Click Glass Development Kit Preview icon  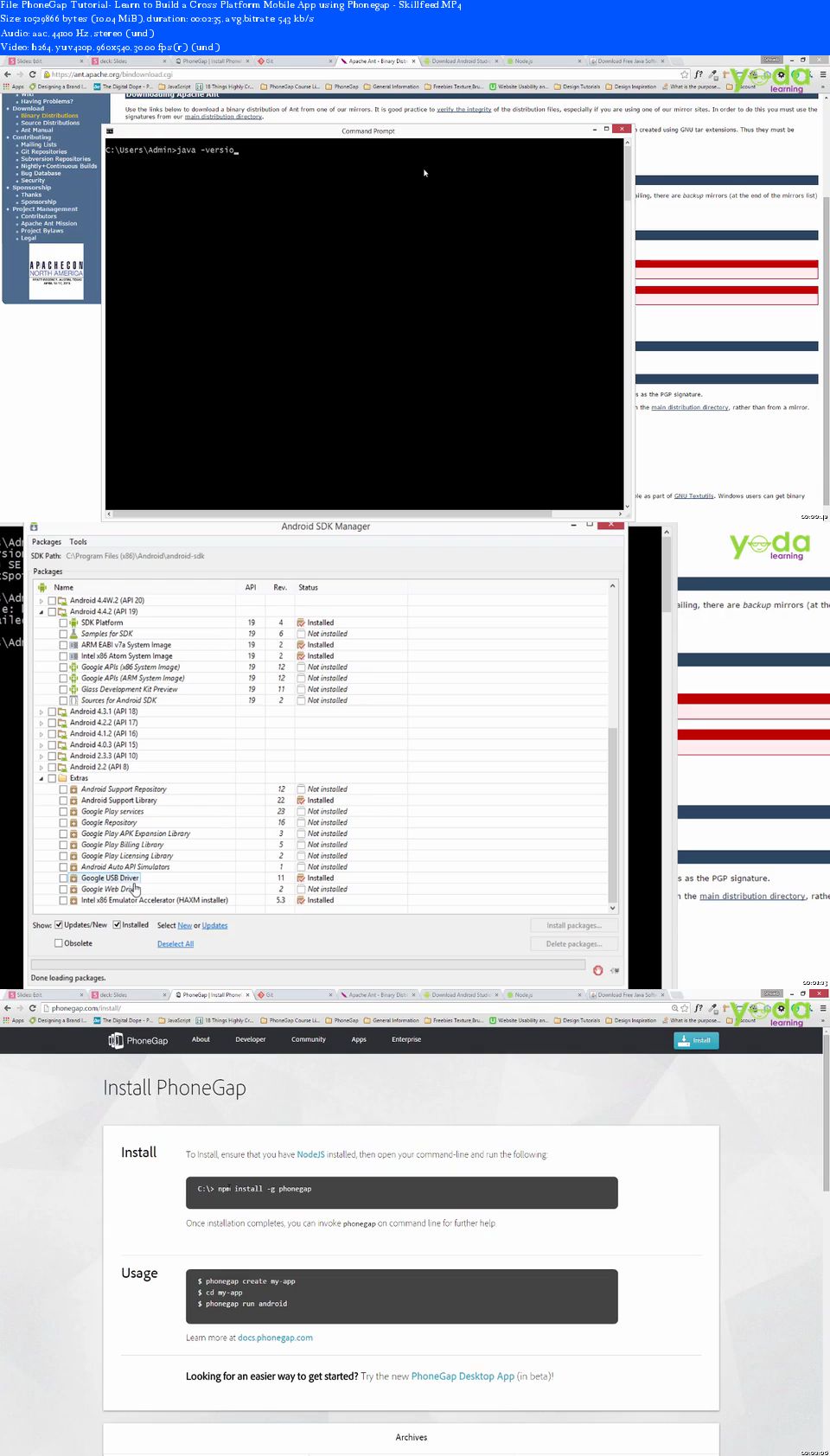[x=74, y=689]
